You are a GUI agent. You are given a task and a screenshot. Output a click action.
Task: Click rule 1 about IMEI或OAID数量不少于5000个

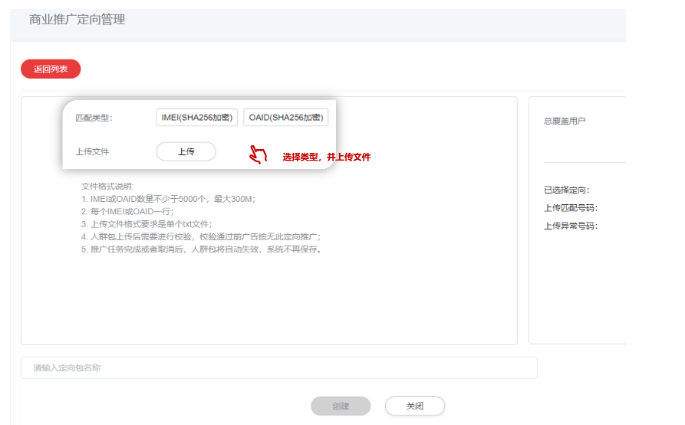pos(168,199)
